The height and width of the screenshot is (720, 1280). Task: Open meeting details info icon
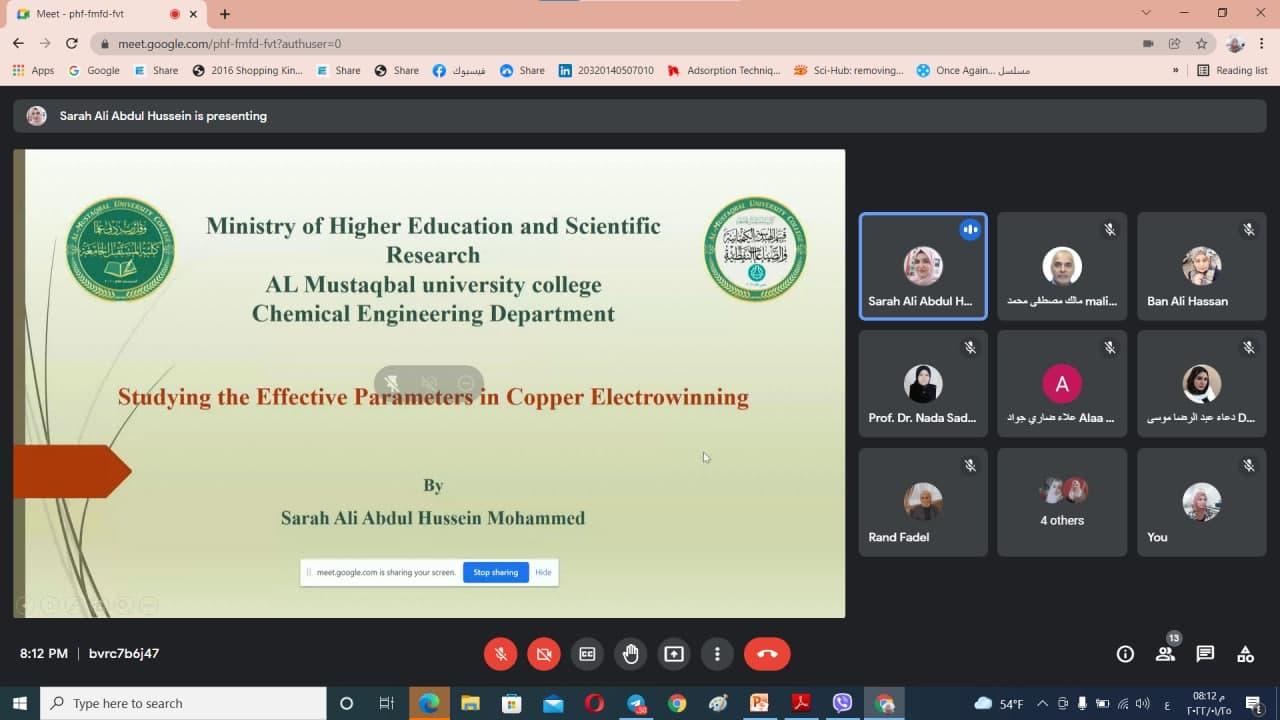[x=1125, y=654]
